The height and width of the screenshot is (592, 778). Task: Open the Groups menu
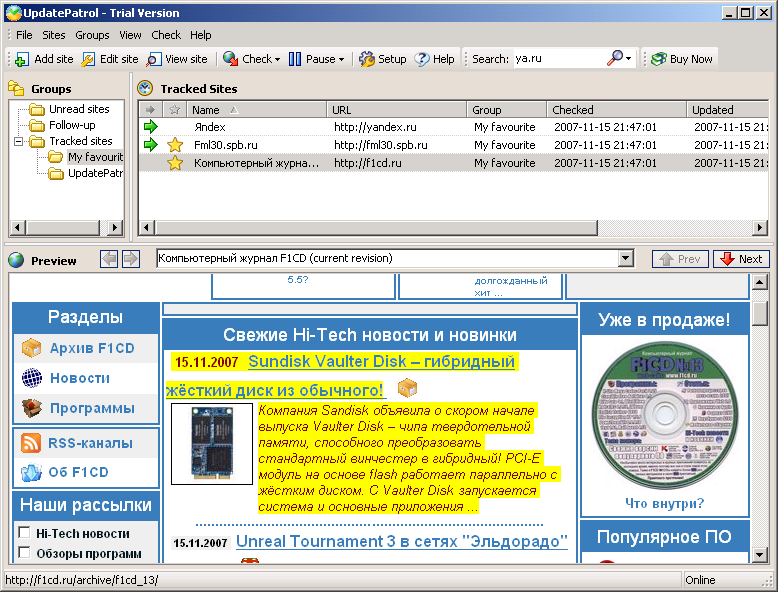coord(92,35)
